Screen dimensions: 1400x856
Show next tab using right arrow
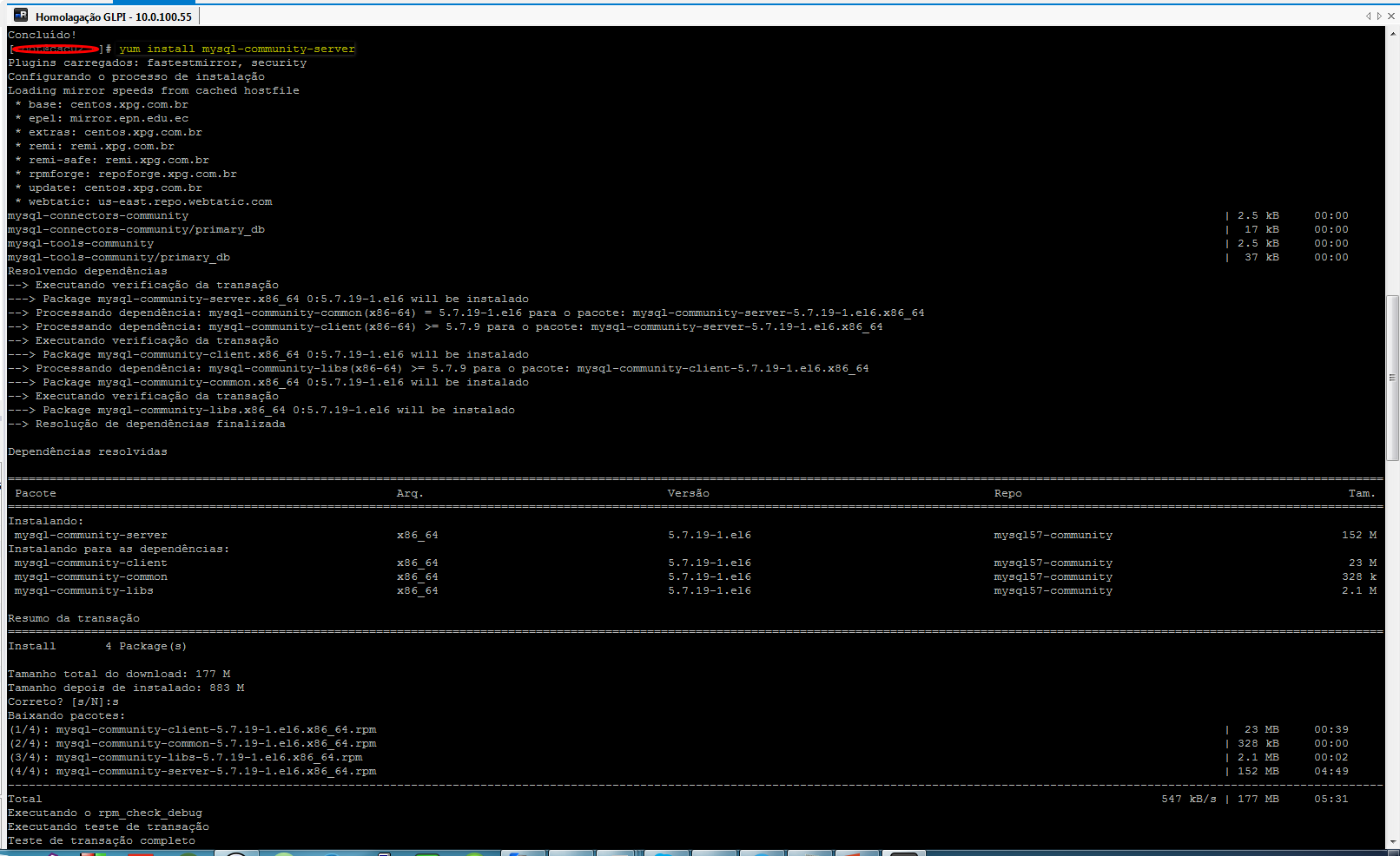pyautogui.click(x=1379, y=16)
